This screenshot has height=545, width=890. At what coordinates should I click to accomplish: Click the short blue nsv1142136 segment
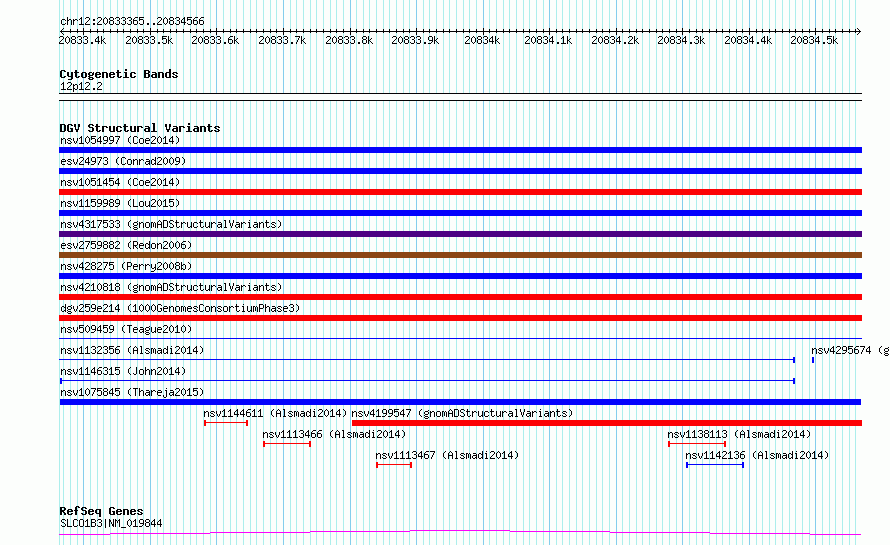715,465
